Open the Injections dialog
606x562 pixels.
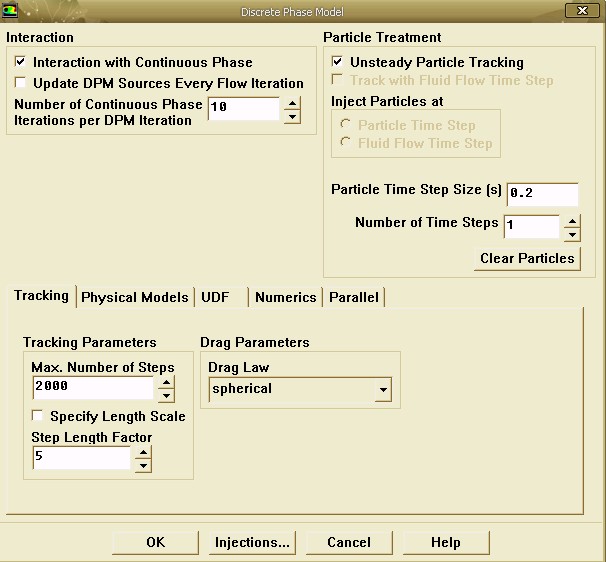coord(252,542)
